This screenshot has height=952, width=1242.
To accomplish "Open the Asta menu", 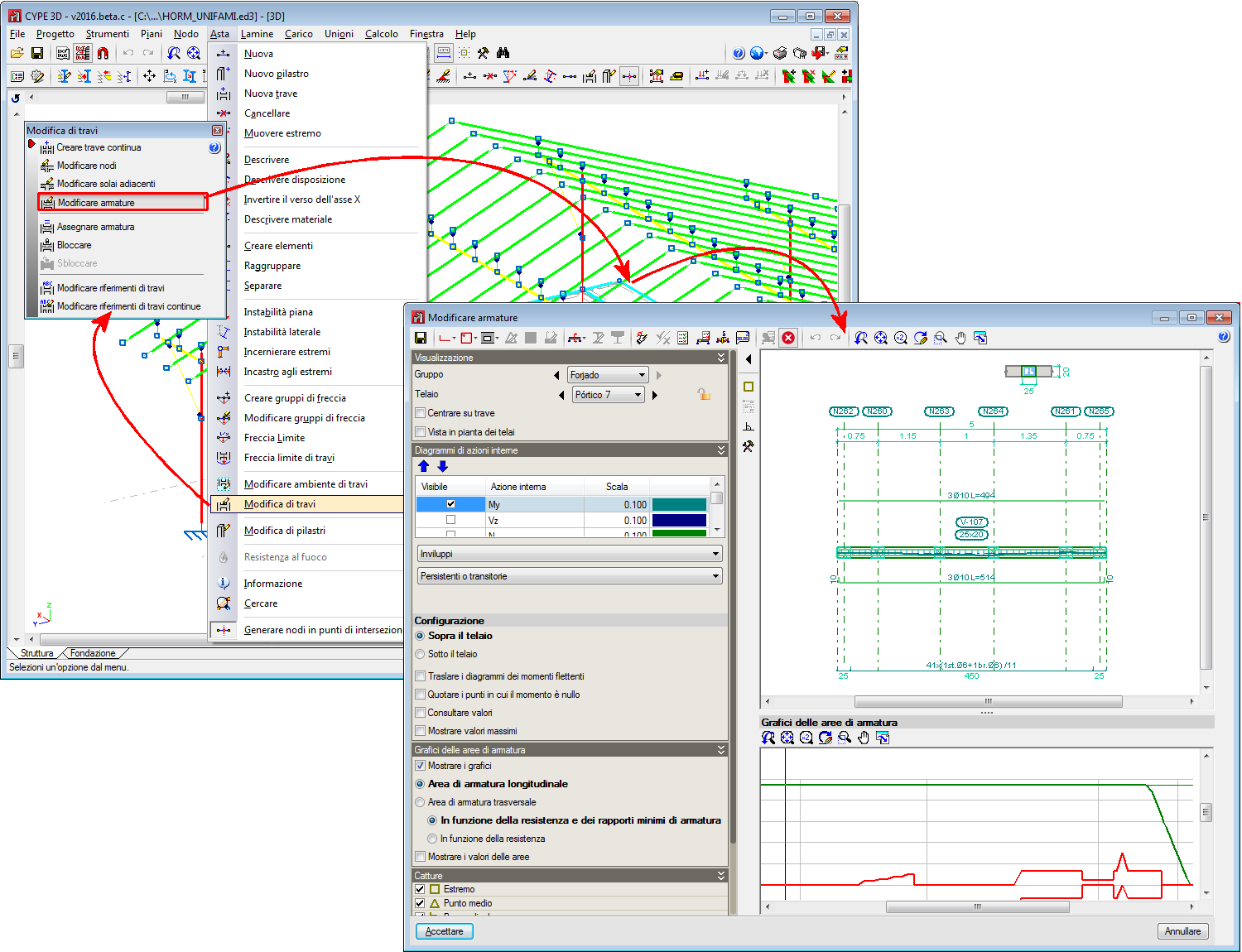I will pyautogui.click(x=219, y=34).
